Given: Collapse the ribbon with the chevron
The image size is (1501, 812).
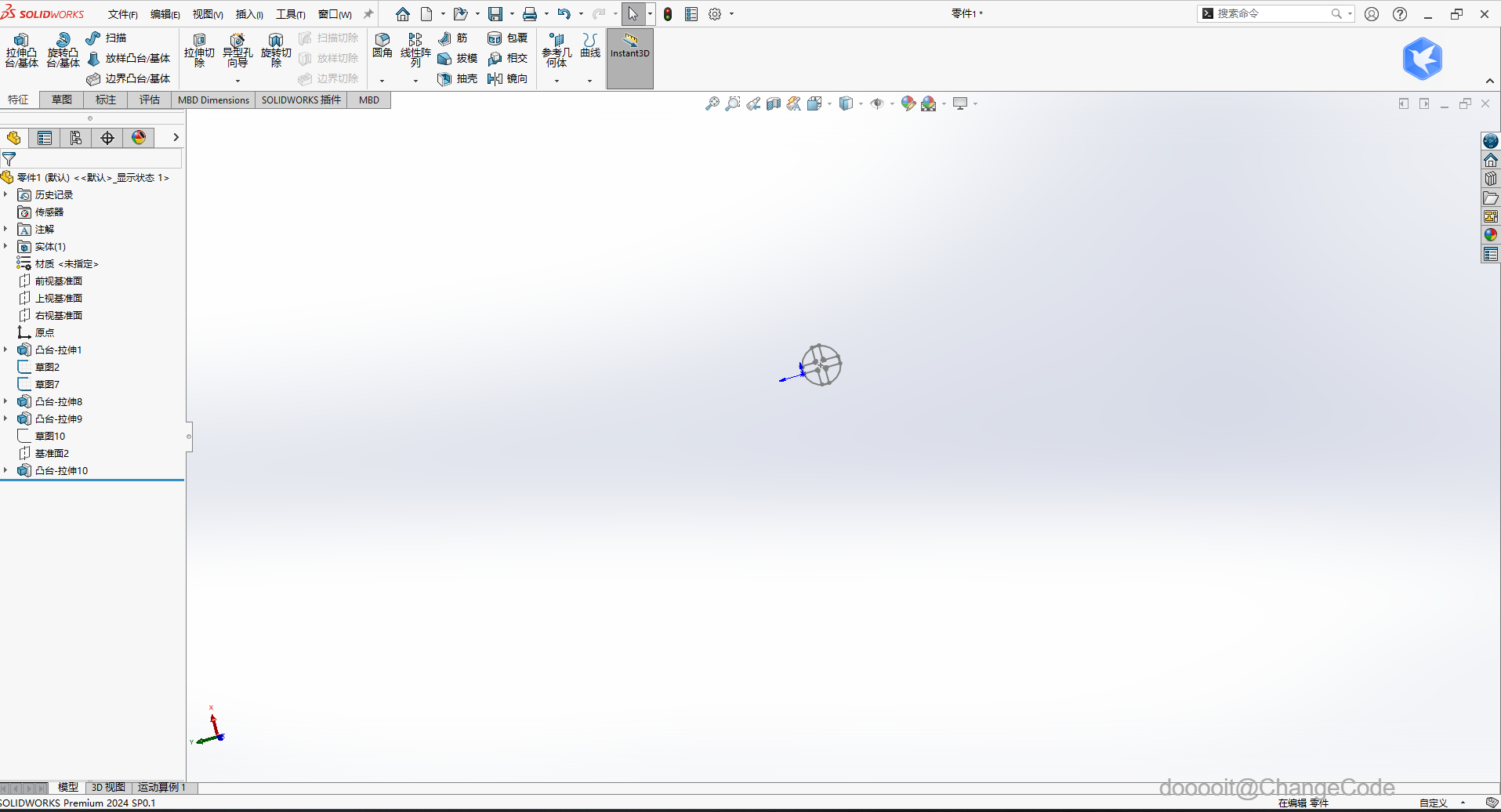Looking at the screenshot, I should [x=1490, y=81].
